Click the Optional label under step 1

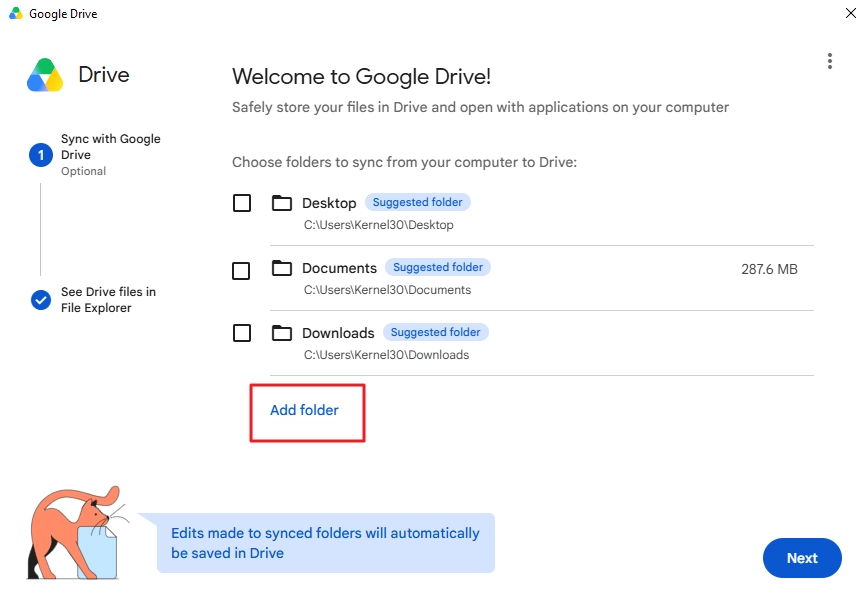[83, 171]
